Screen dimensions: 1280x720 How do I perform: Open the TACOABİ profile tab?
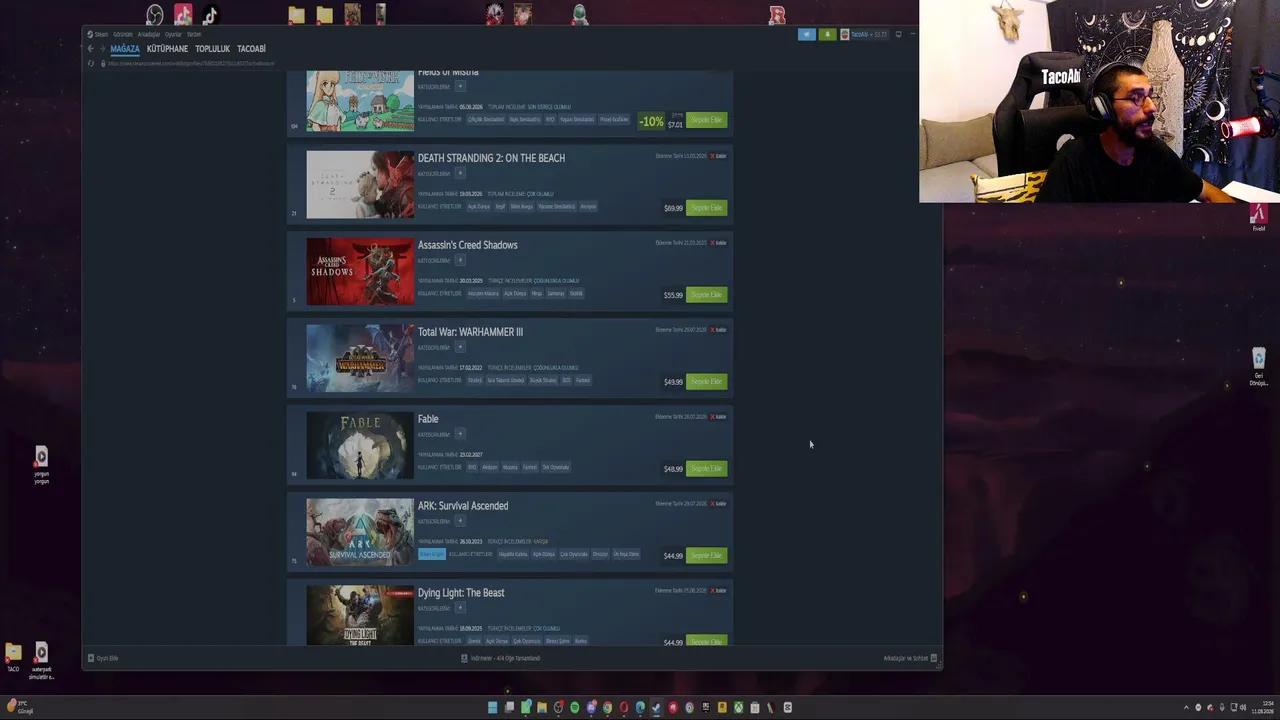[251, 49]
